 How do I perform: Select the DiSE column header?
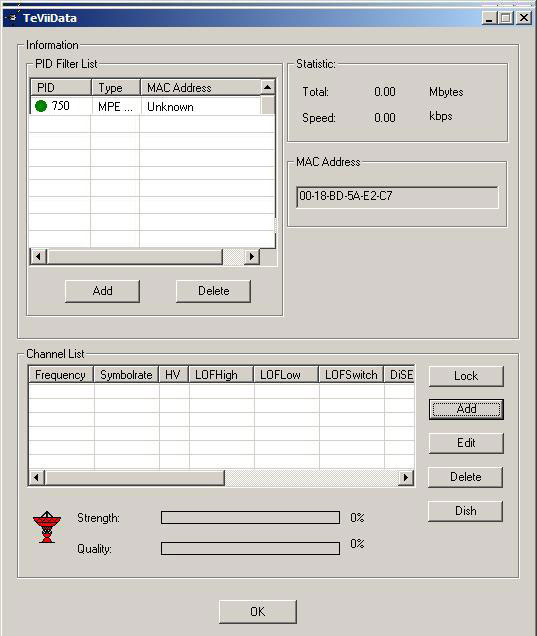click(400, 375)
